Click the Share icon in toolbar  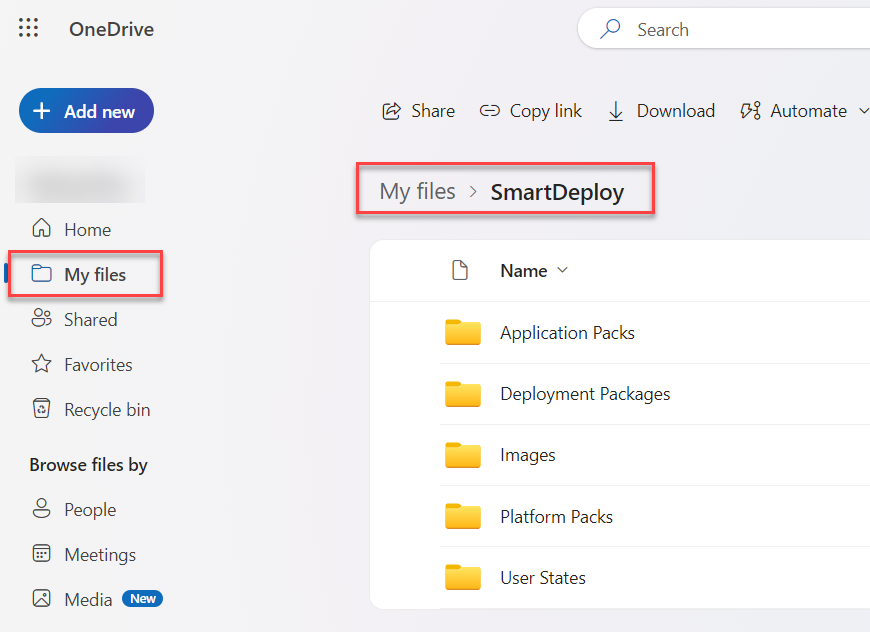point(392,111)
